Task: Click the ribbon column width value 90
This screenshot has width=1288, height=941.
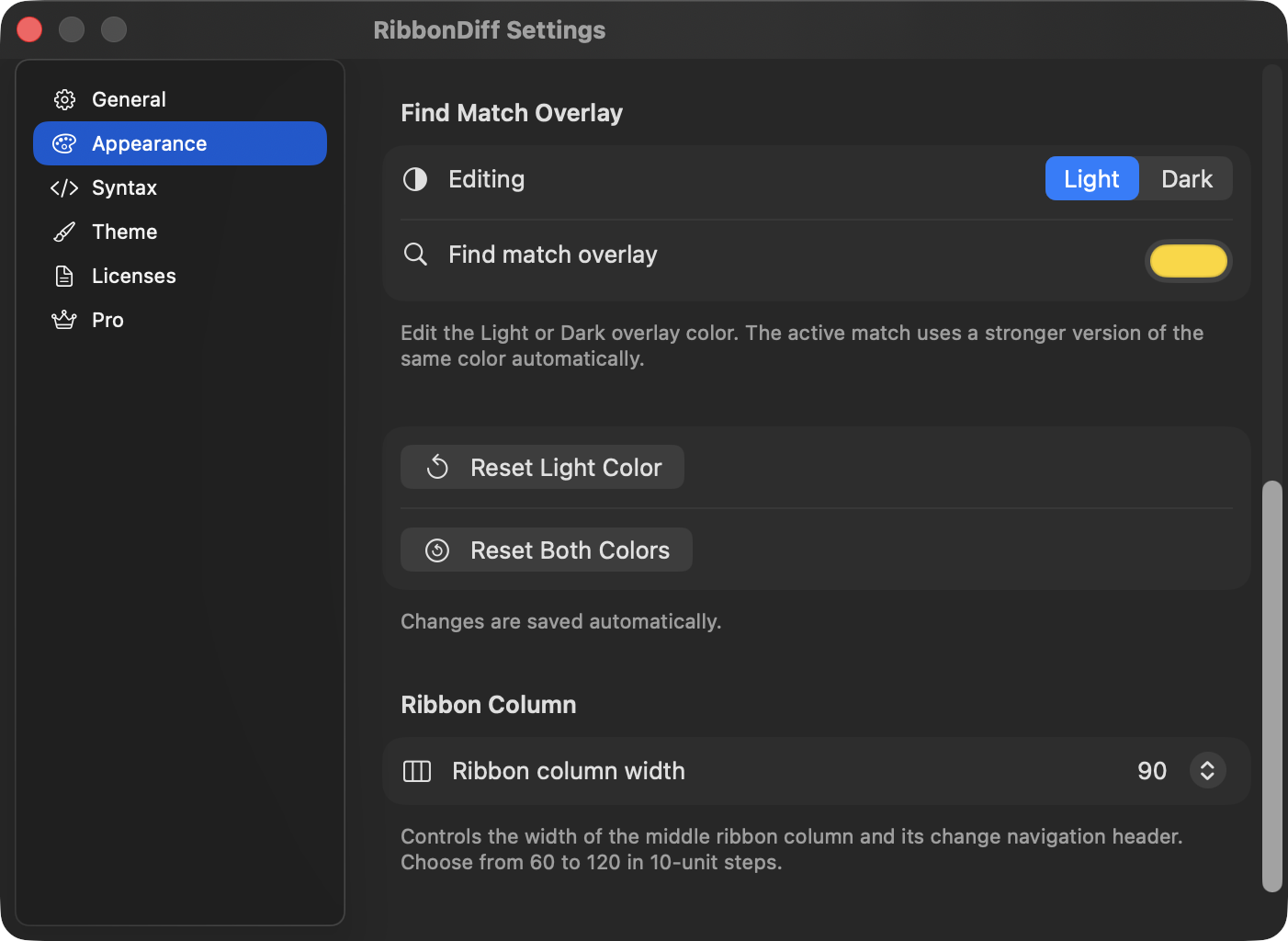Action: [1152, 770]
